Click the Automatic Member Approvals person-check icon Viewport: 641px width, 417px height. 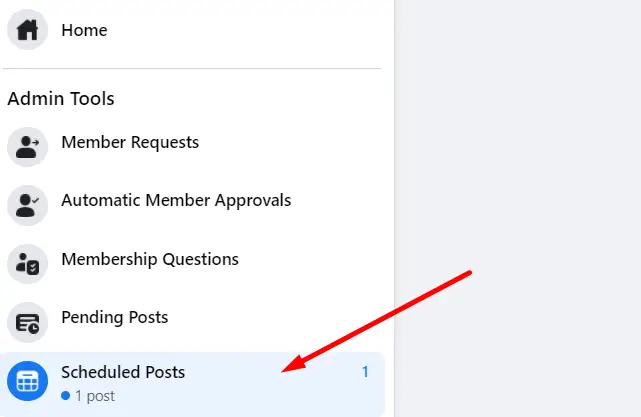[27, 205]
